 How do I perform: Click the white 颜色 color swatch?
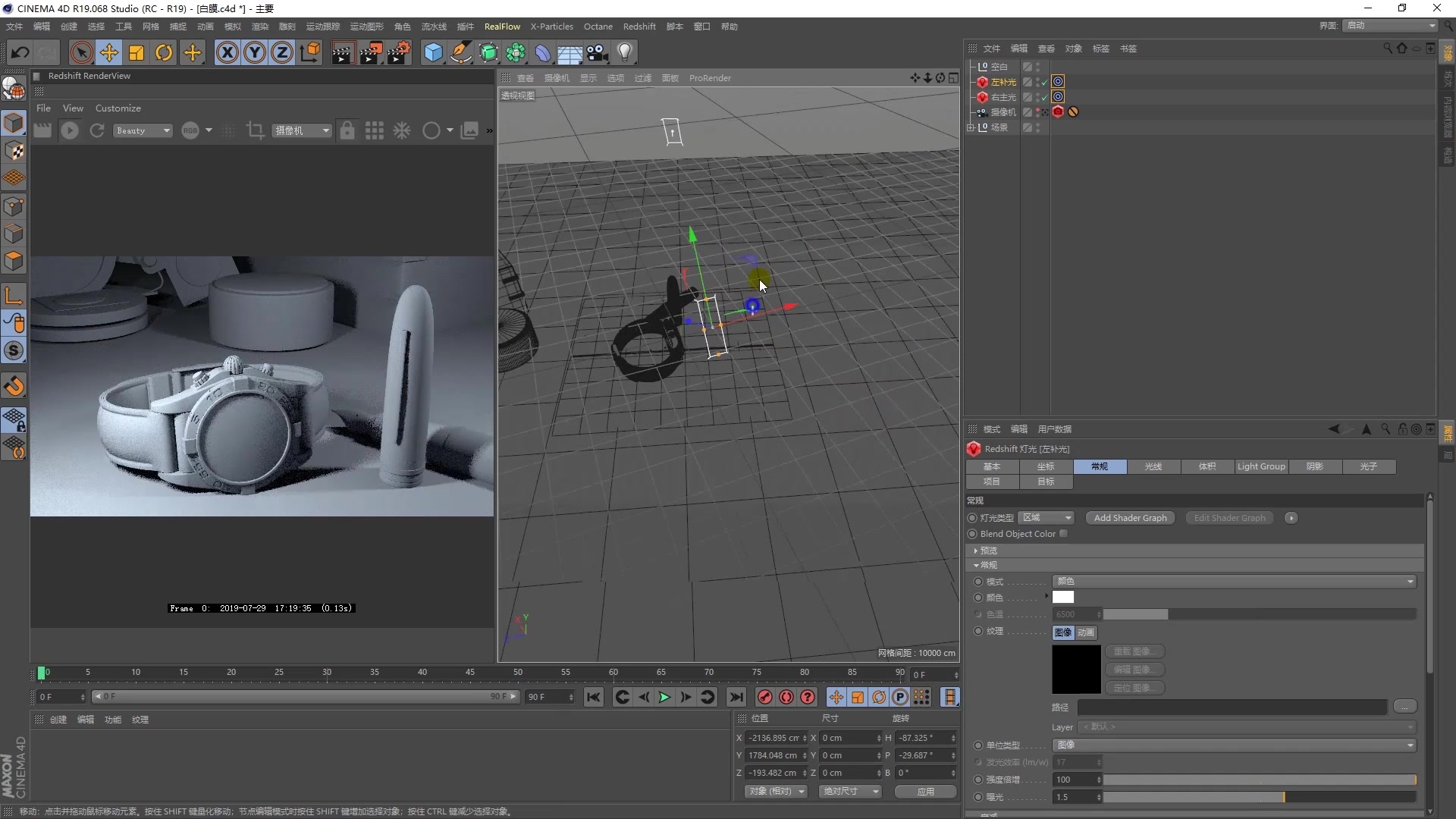[x=1064, y=597]
